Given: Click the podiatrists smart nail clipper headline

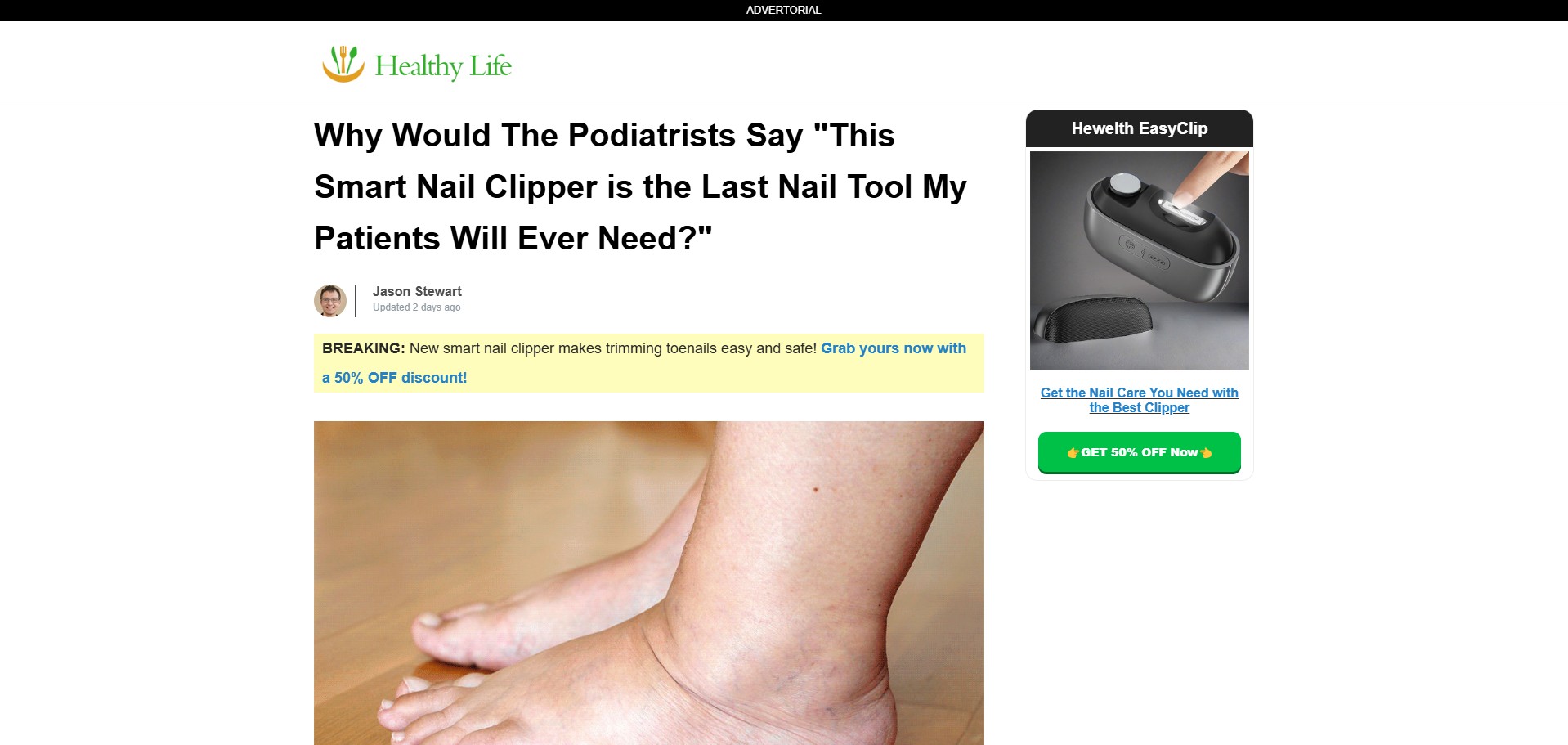Looking at the screenshot, I should [x=640, y=186].
